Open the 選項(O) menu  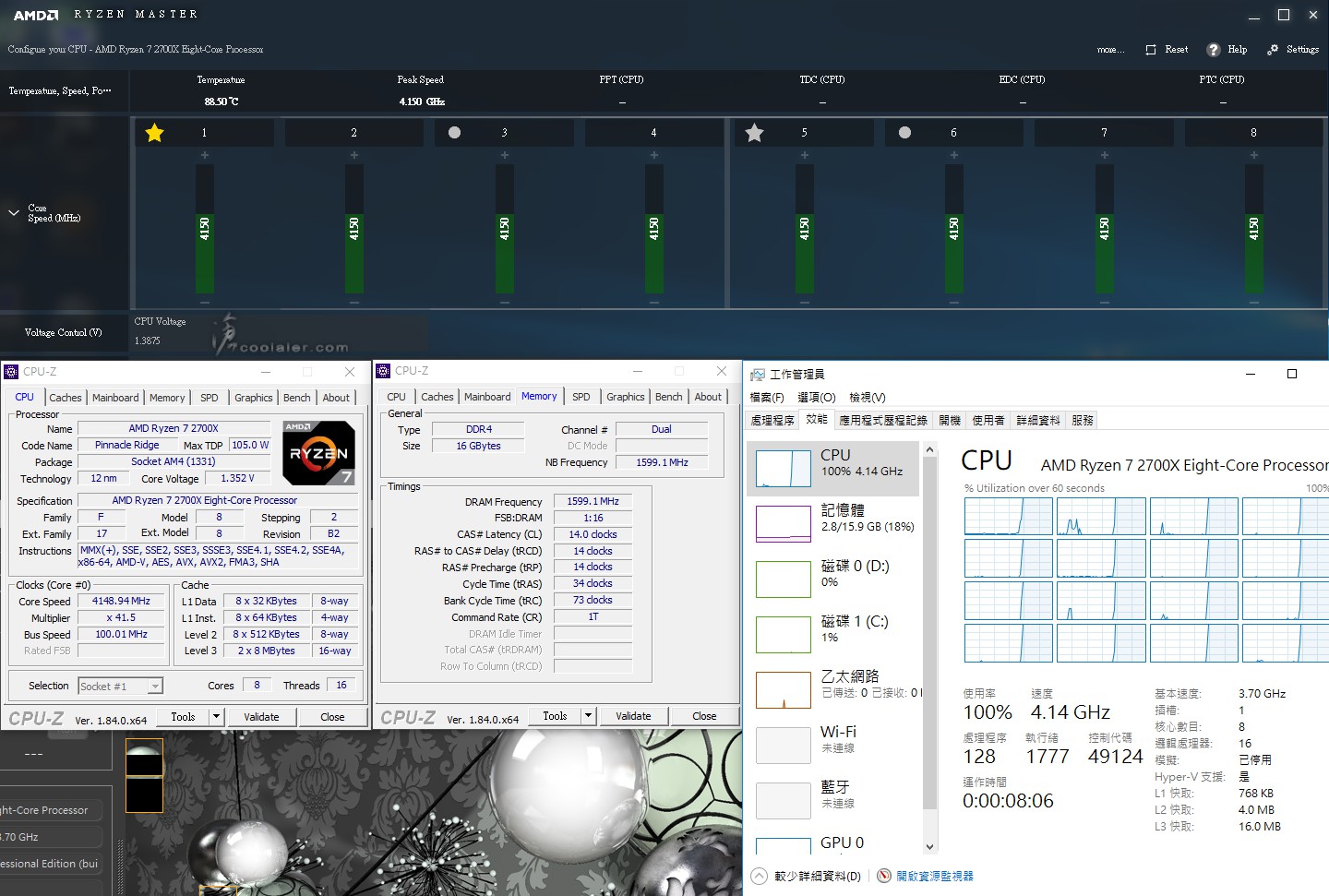pos(817,397)
